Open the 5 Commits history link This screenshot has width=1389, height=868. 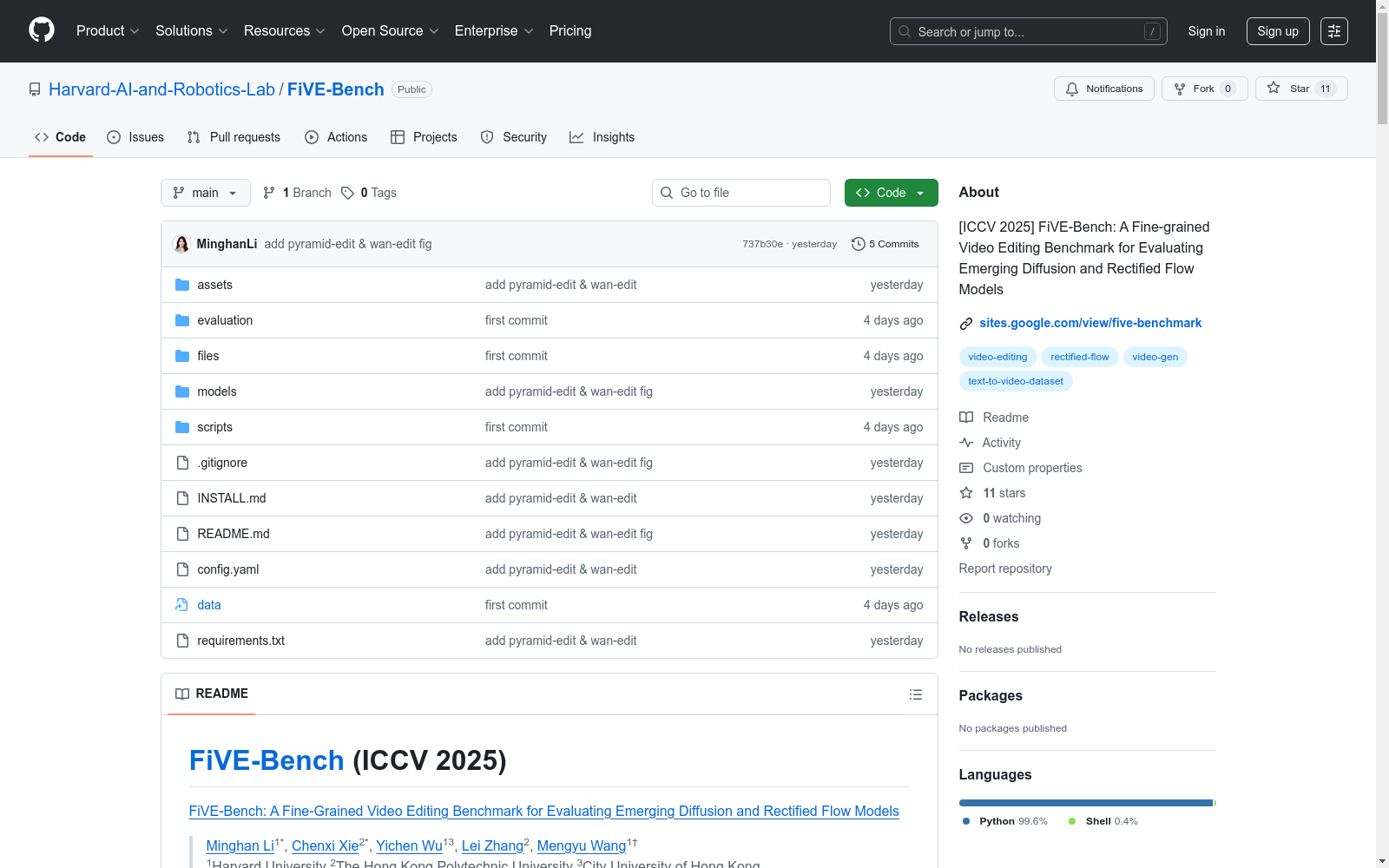point(885,244)
